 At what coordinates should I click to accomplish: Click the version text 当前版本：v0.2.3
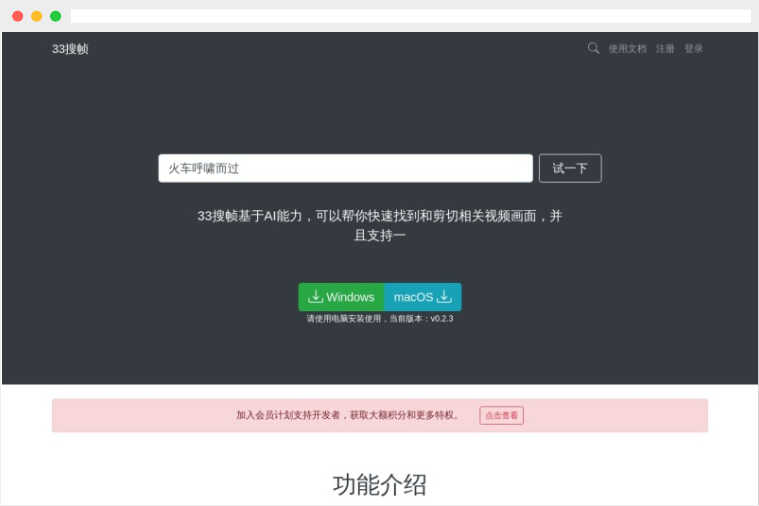coord(422,319)
